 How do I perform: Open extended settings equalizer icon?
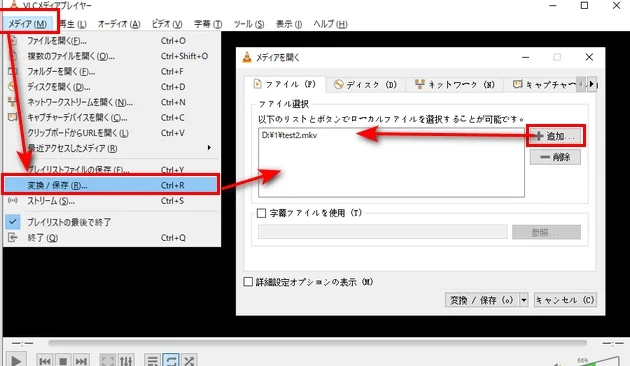[126, 361]
